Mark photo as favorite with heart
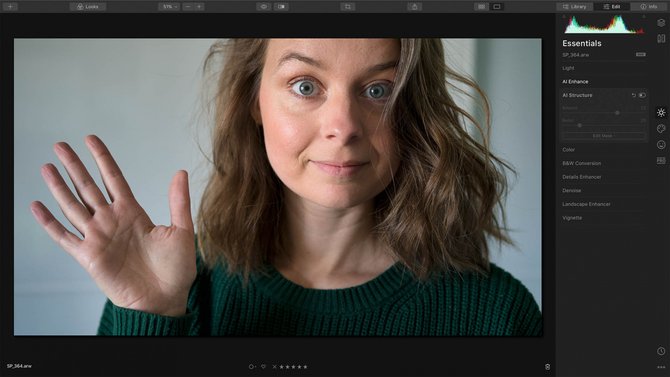This screenshot has height=377, width=670. point(263,367)
